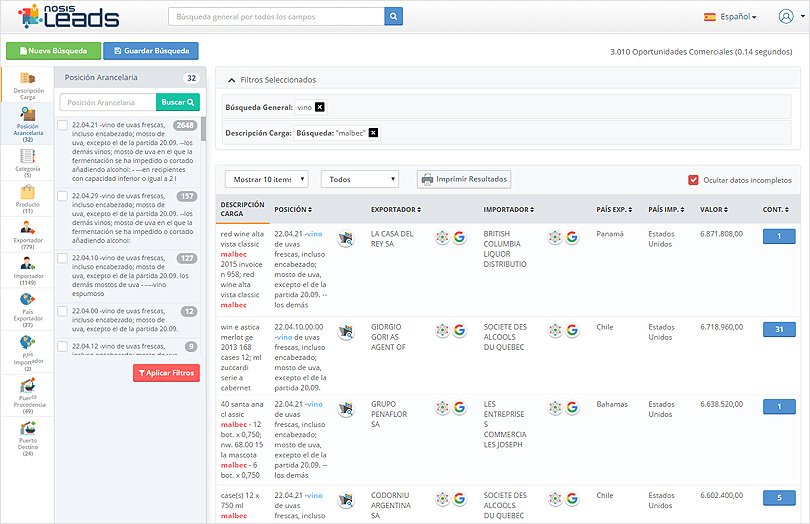
Task: Click value 6.871.808,00 cell
Action: 721,234
